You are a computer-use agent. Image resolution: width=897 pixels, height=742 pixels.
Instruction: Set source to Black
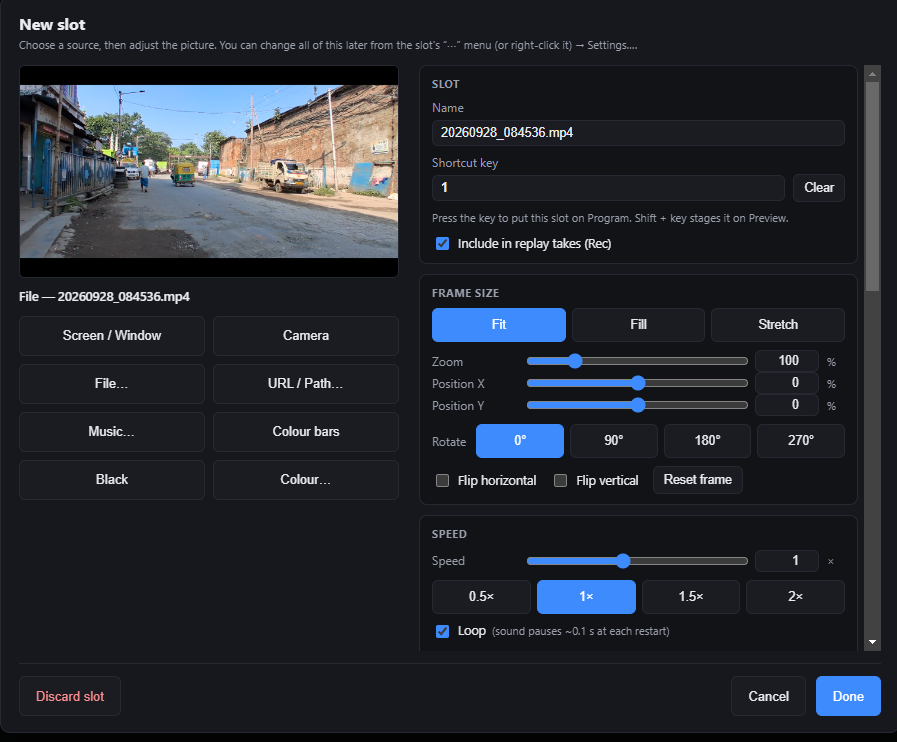click(112, 480)
